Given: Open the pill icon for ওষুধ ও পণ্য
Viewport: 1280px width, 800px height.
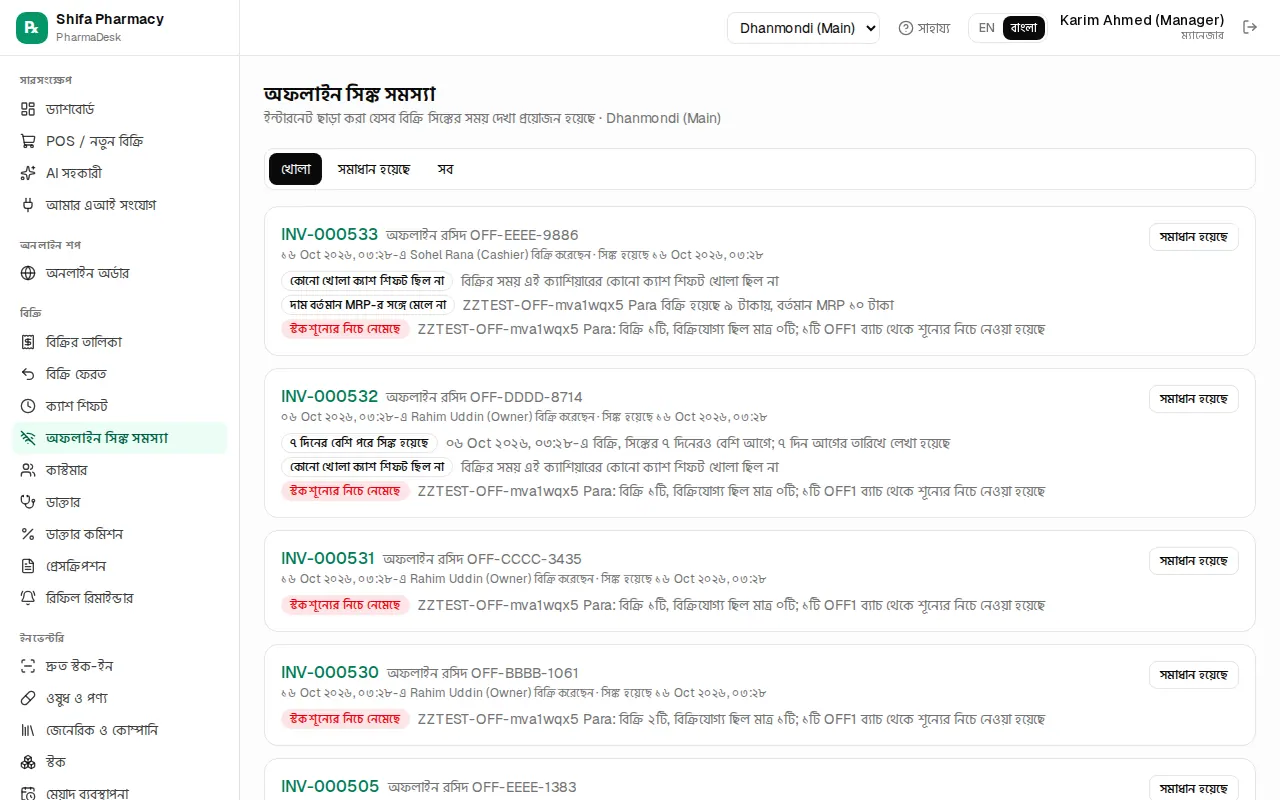Looking at the screenshot, I should point(28,698).
